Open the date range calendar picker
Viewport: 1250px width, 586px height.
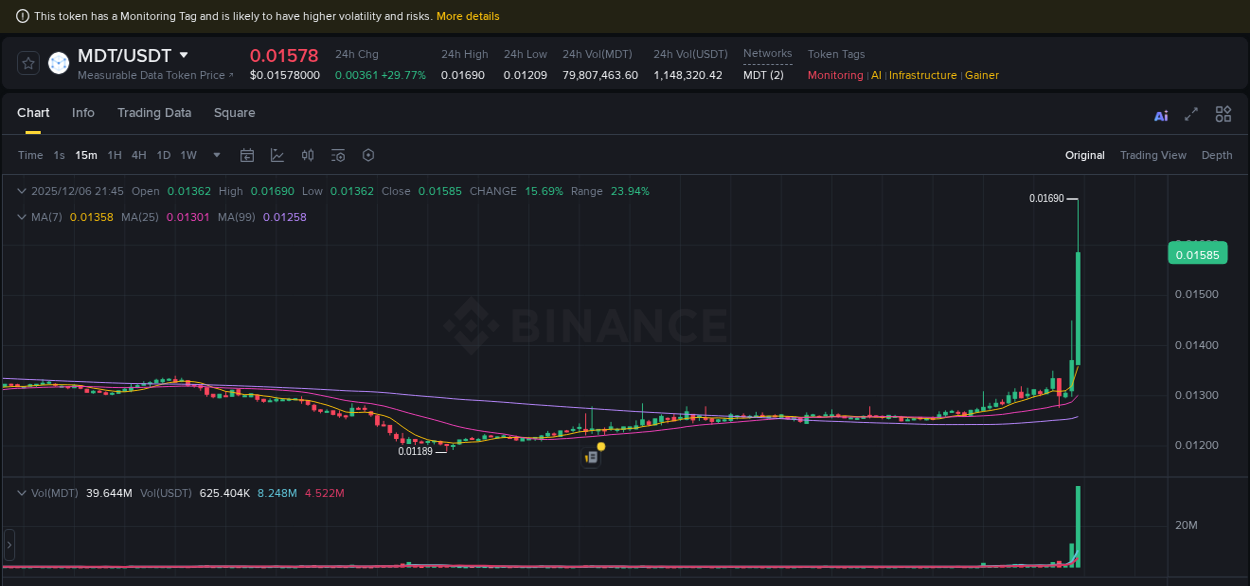(x=247, y=155)
